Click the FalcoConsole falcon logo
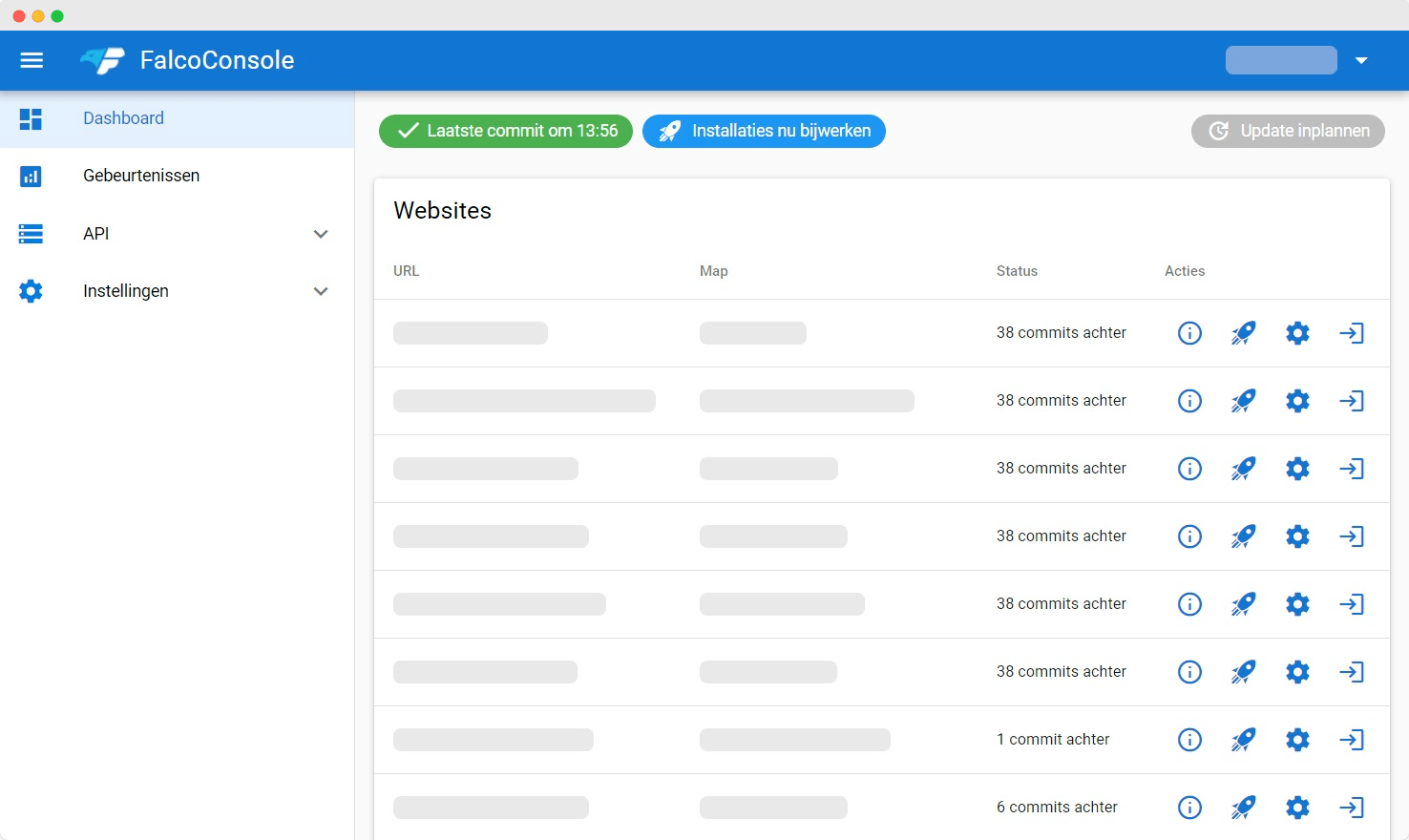 point(102,60)
